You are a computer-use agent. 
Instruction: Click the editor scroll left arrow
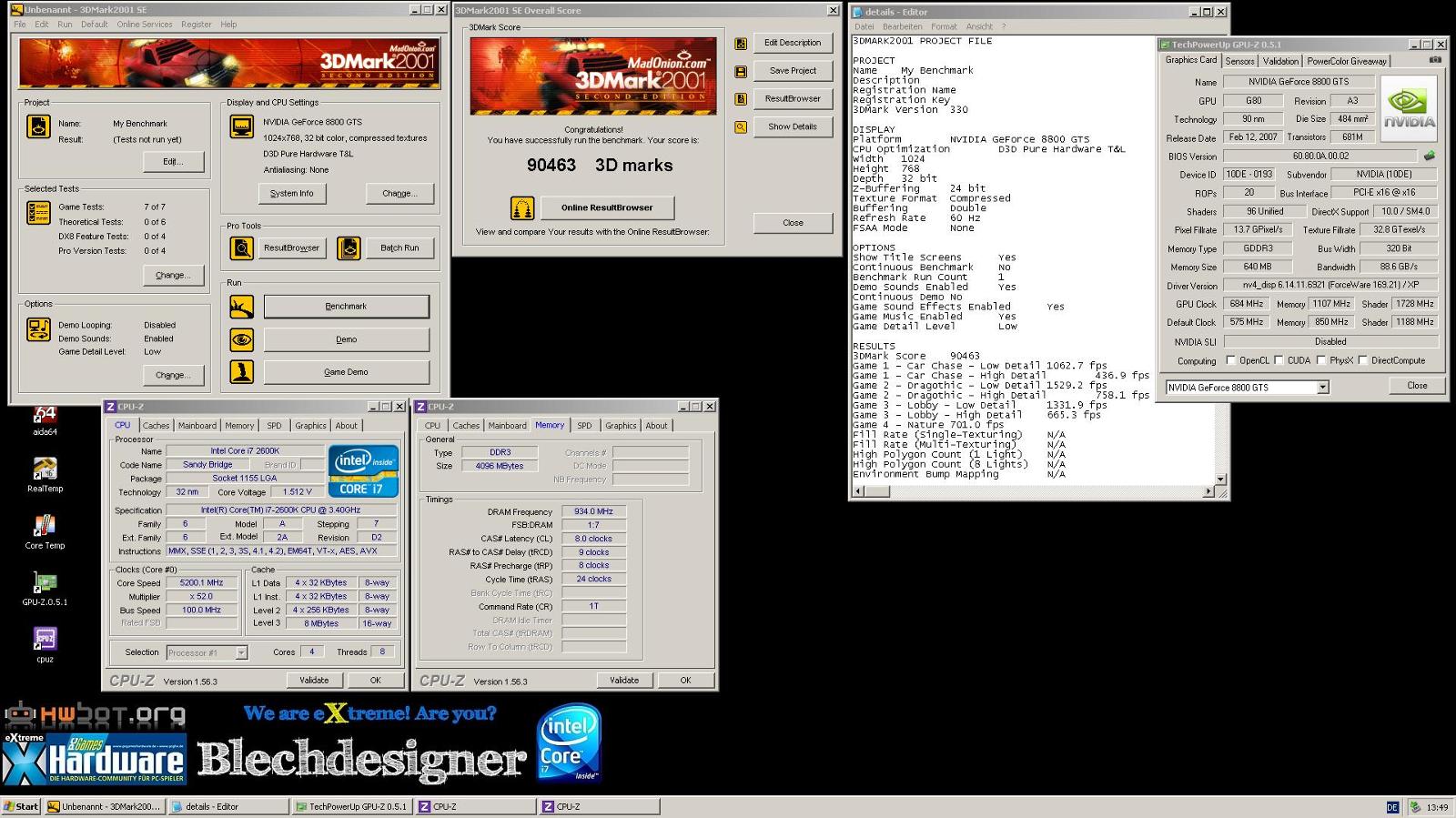(858, 491)
